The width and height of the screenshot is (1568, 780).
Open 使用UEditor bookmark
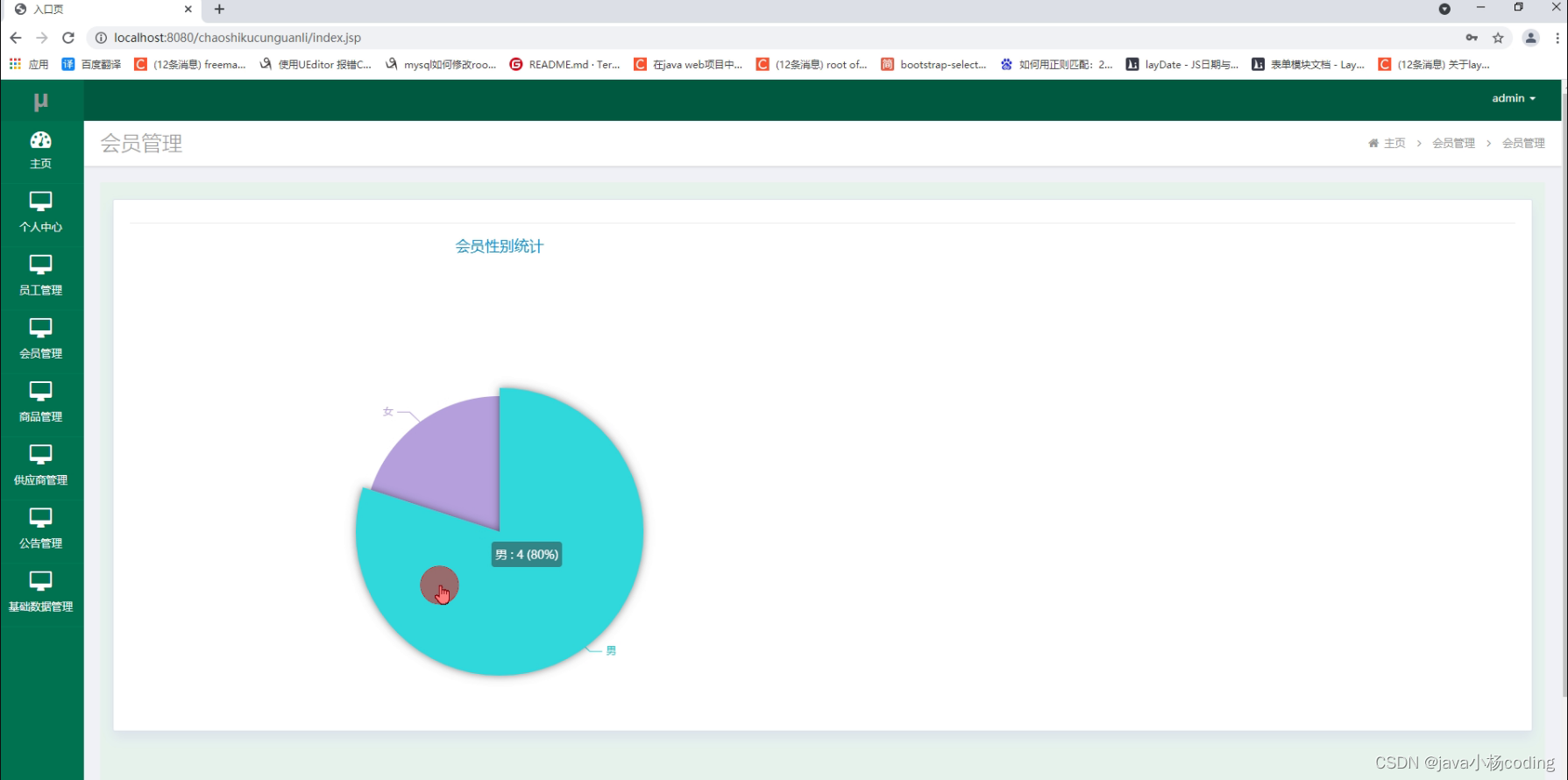coord(316,64)
